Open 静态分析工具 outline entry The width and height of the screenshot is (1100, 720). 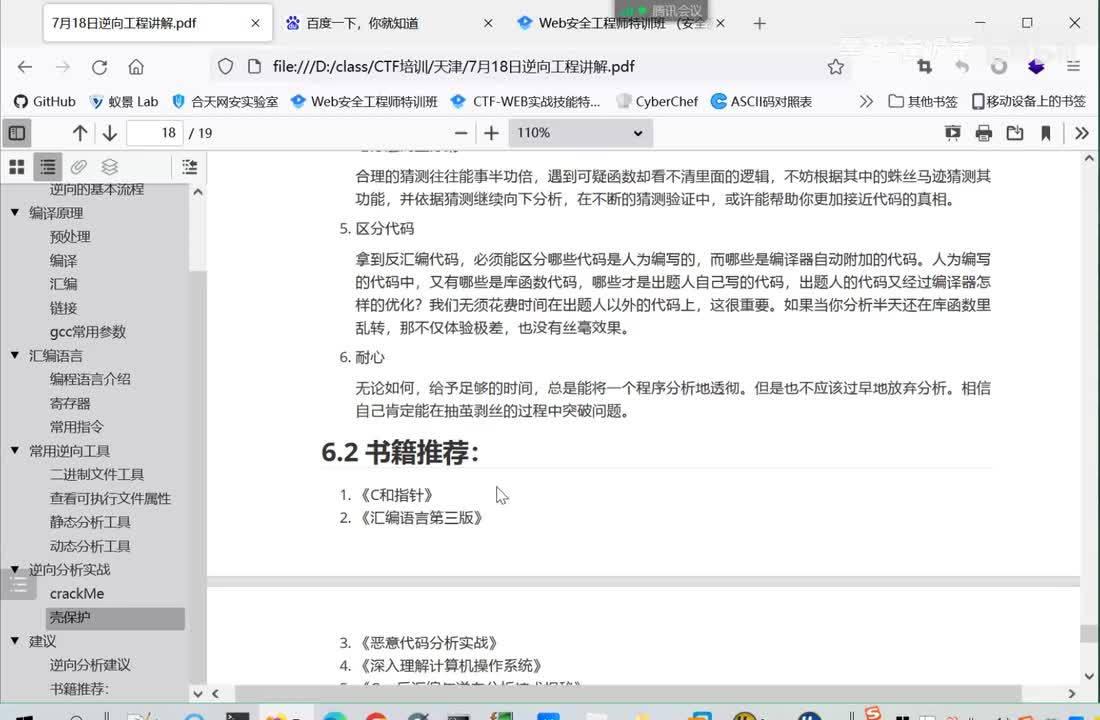(x=90, y=522)
